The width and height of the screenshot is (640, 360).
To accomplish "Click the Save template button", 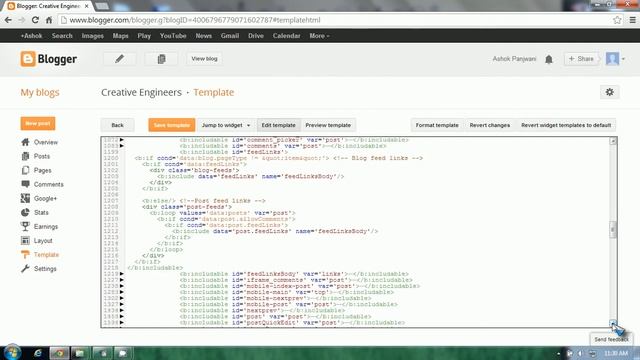I will (x=172, y=125).
